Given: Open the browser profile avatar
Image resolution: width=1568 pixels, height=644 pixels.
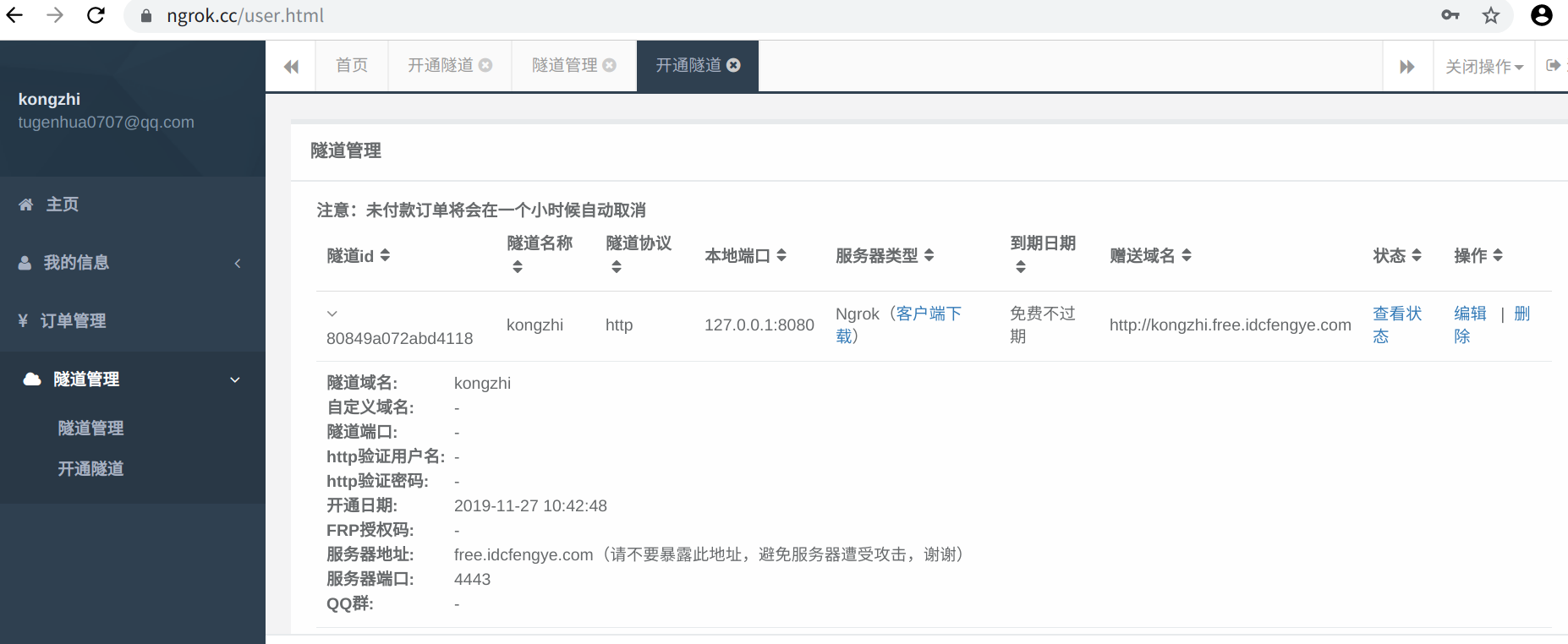Looking at the screenshot, I should click(x=1542, y=15).
